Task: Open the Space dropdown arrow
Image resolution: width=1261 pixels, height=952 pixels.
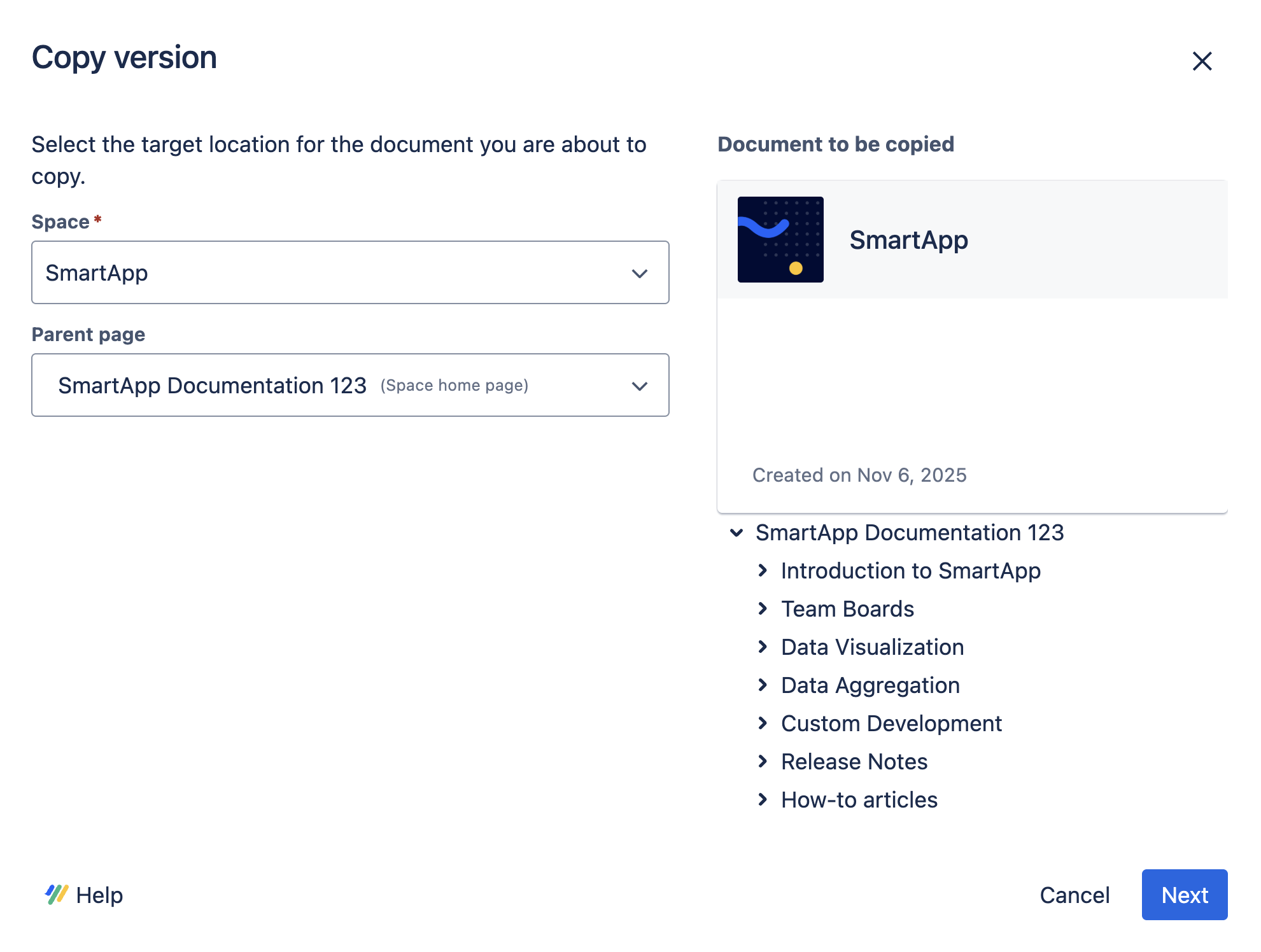Action: click(x=639, y=273)
